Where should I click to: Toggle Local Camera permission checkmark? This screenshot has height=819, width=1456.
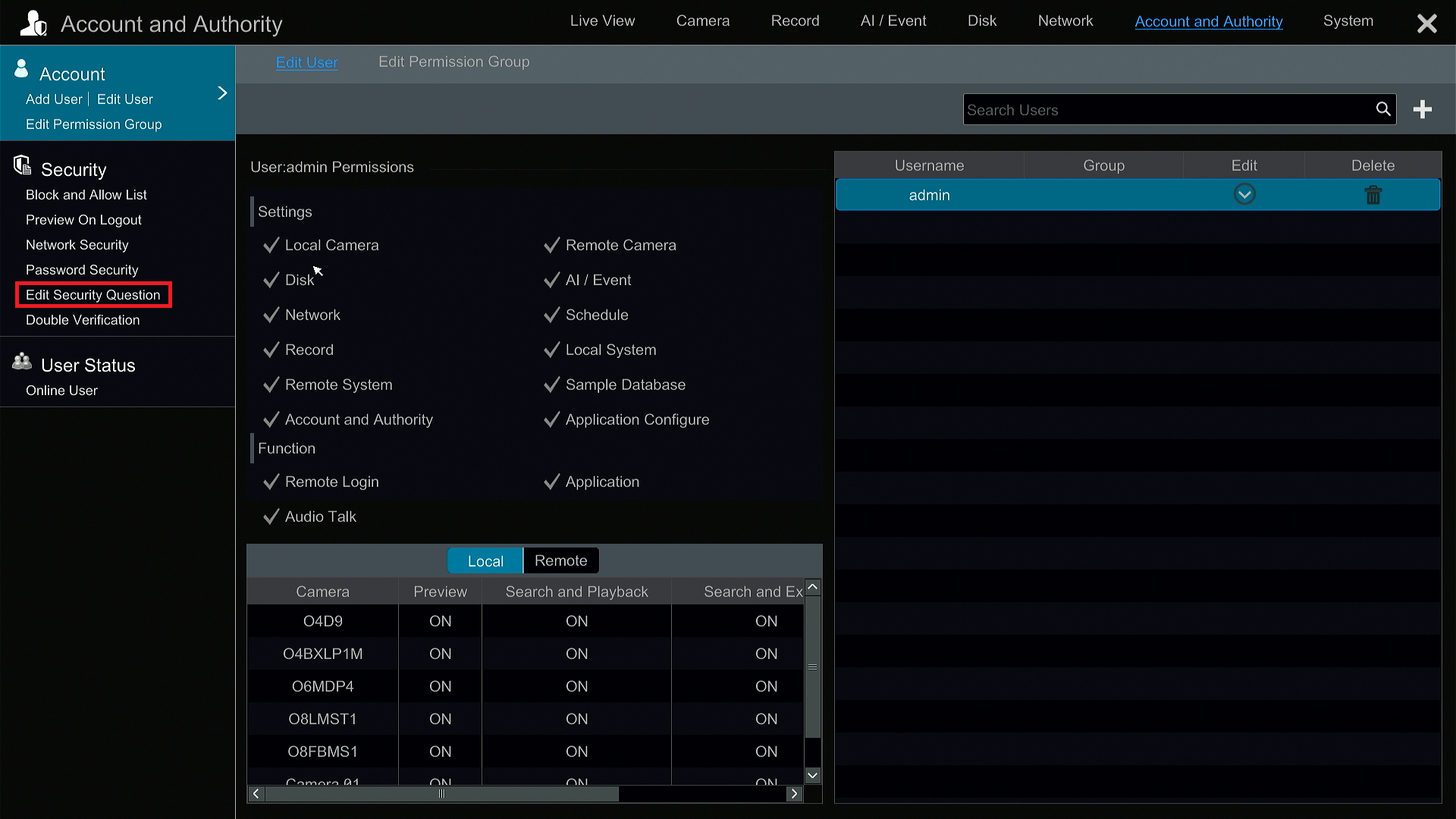271,245
